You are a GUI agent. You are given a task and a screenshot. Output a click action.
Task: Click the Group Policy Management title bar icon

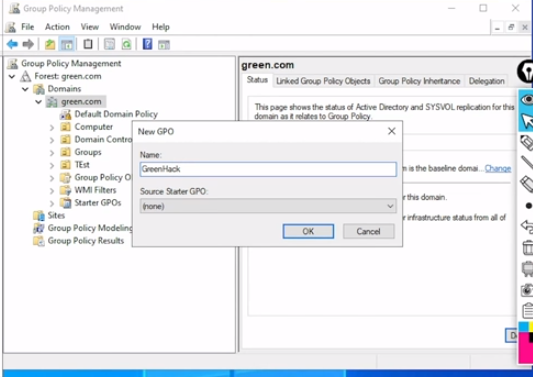pos(14,8)
